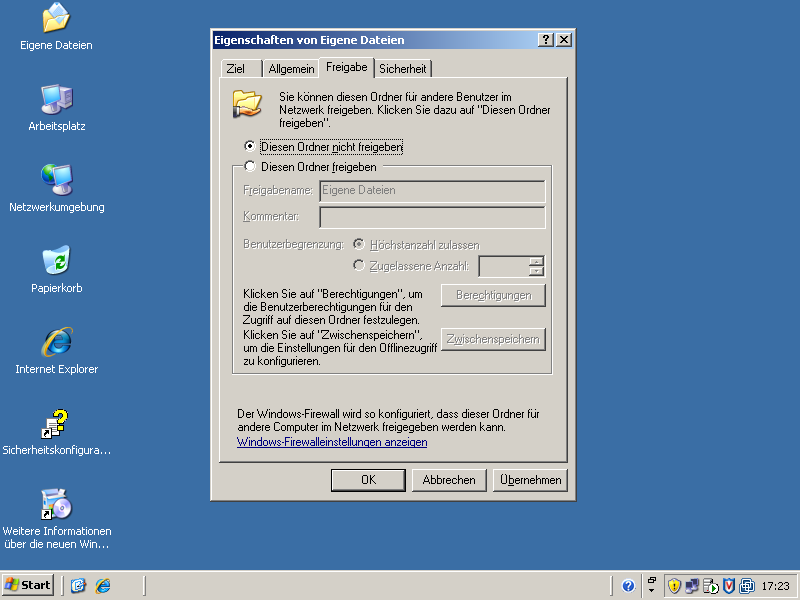Click the Zwischenspeichern button
800x600 pixels.
click(x=493, y=339)
